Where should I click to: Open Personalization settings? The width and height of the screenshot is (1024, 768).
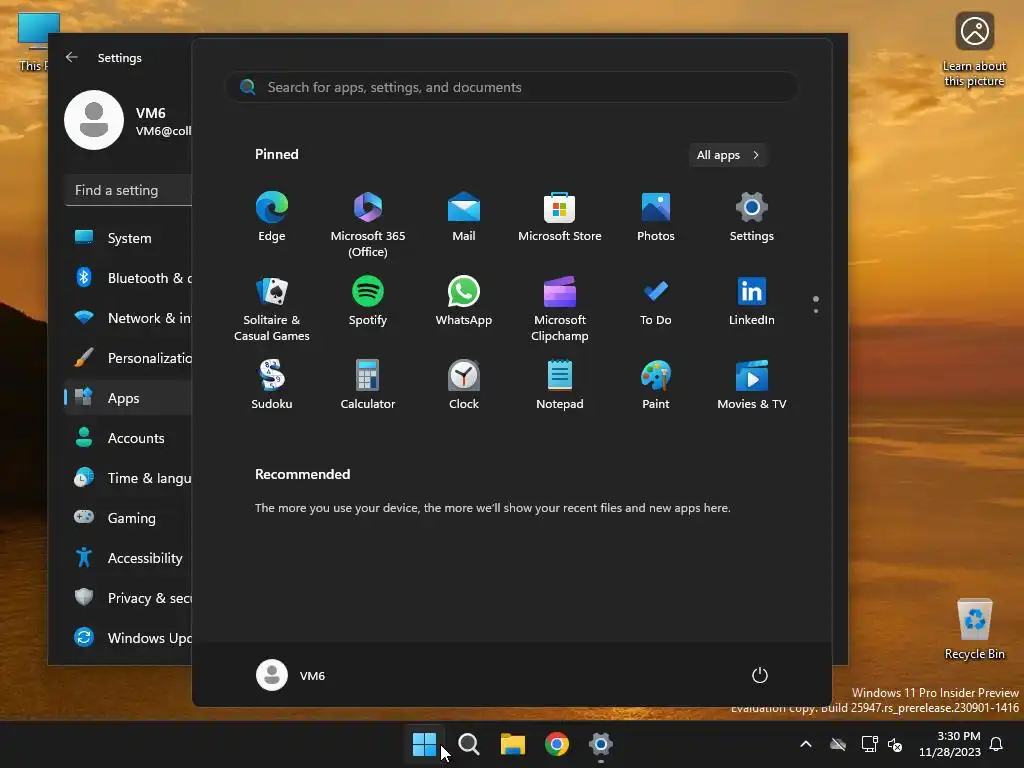tap(129, 357)
